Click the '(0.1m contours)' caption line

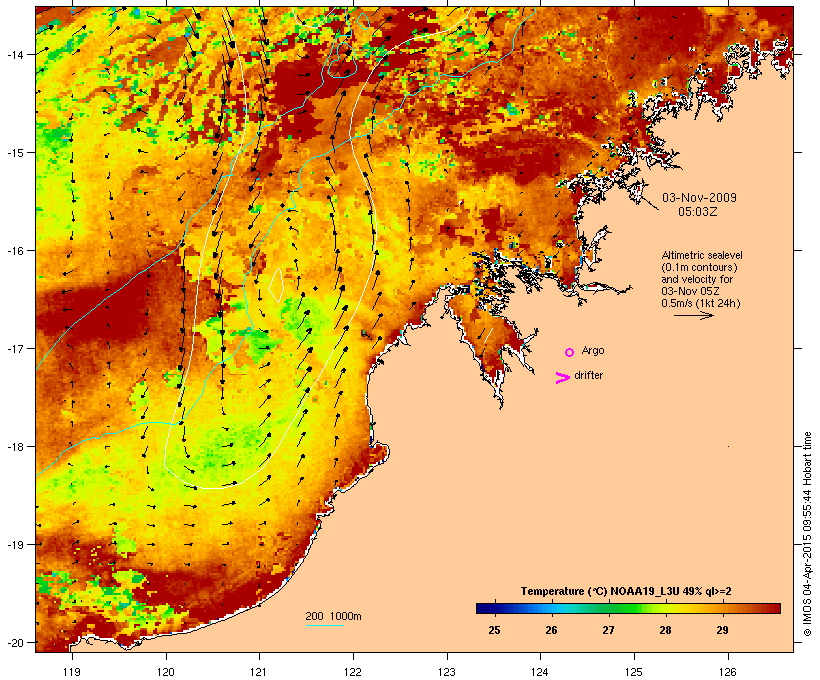pos(699,267)
